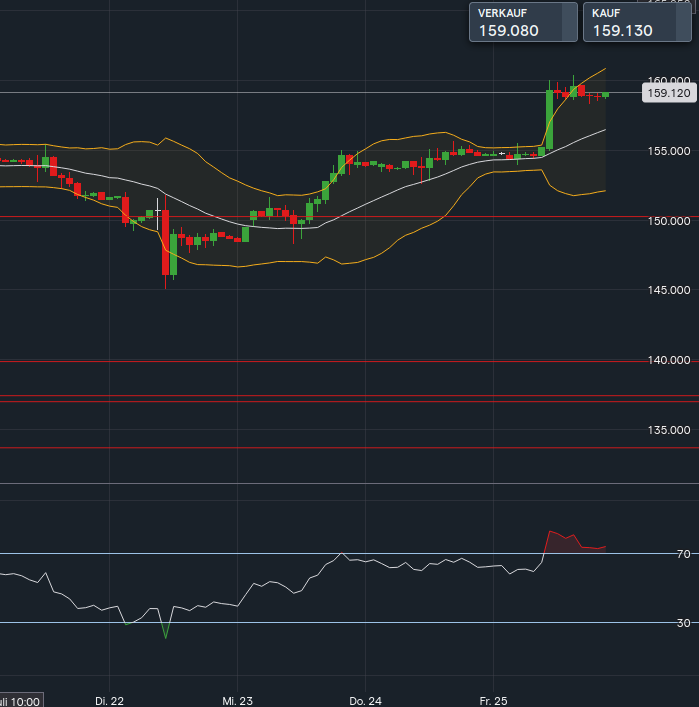699x707 pixels.
Task: Select the red horizontal line near 150.000
Action: [300, 217]
